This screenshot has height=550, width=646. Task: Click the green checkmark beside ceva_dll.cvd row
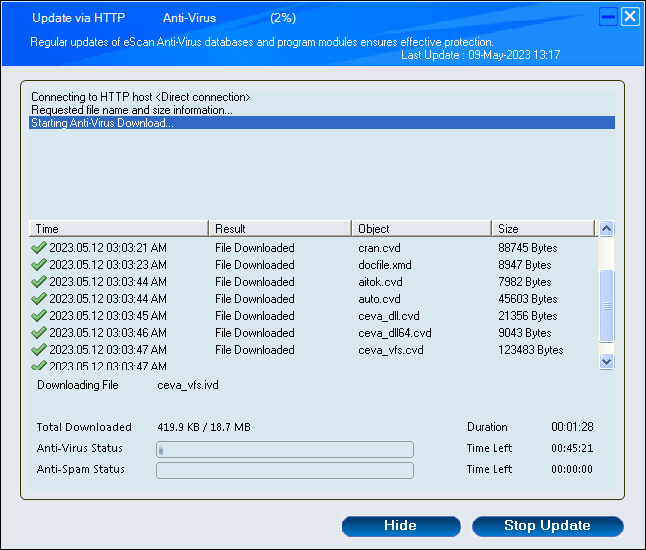(38, 316)
